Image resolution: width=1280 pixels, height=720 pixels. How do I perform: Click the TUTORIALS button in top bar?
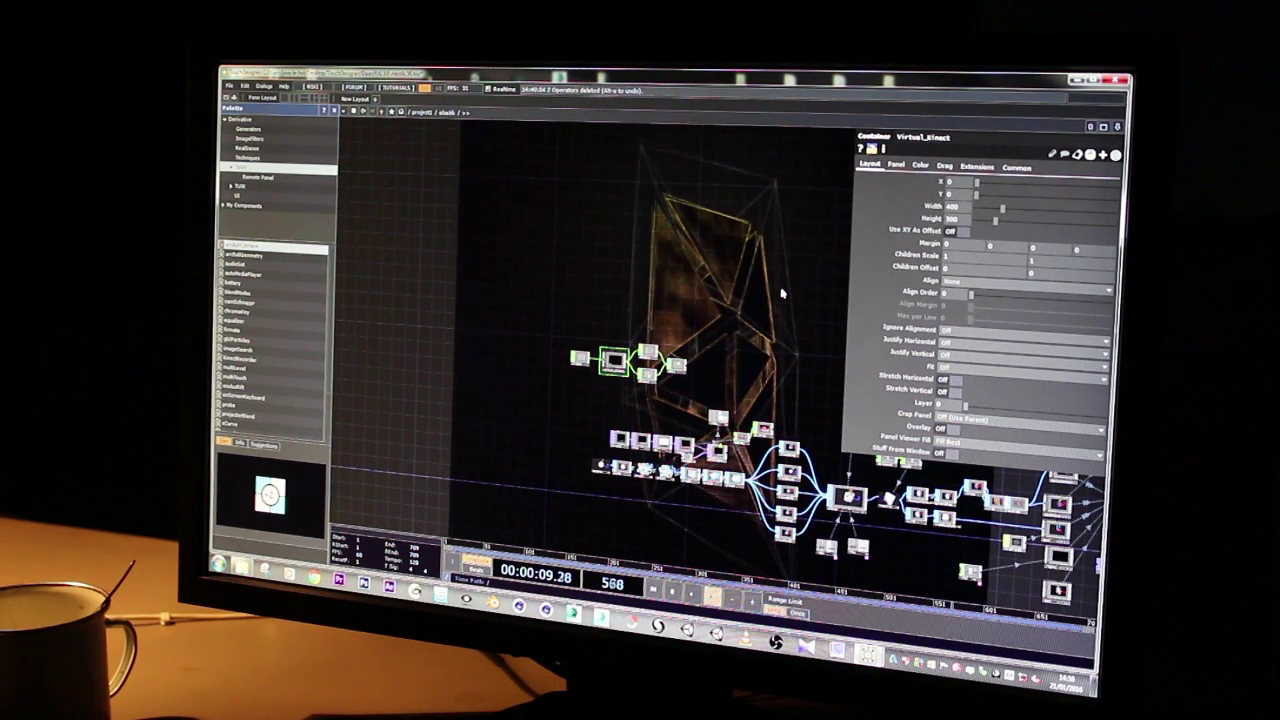(x=396, y=87)
